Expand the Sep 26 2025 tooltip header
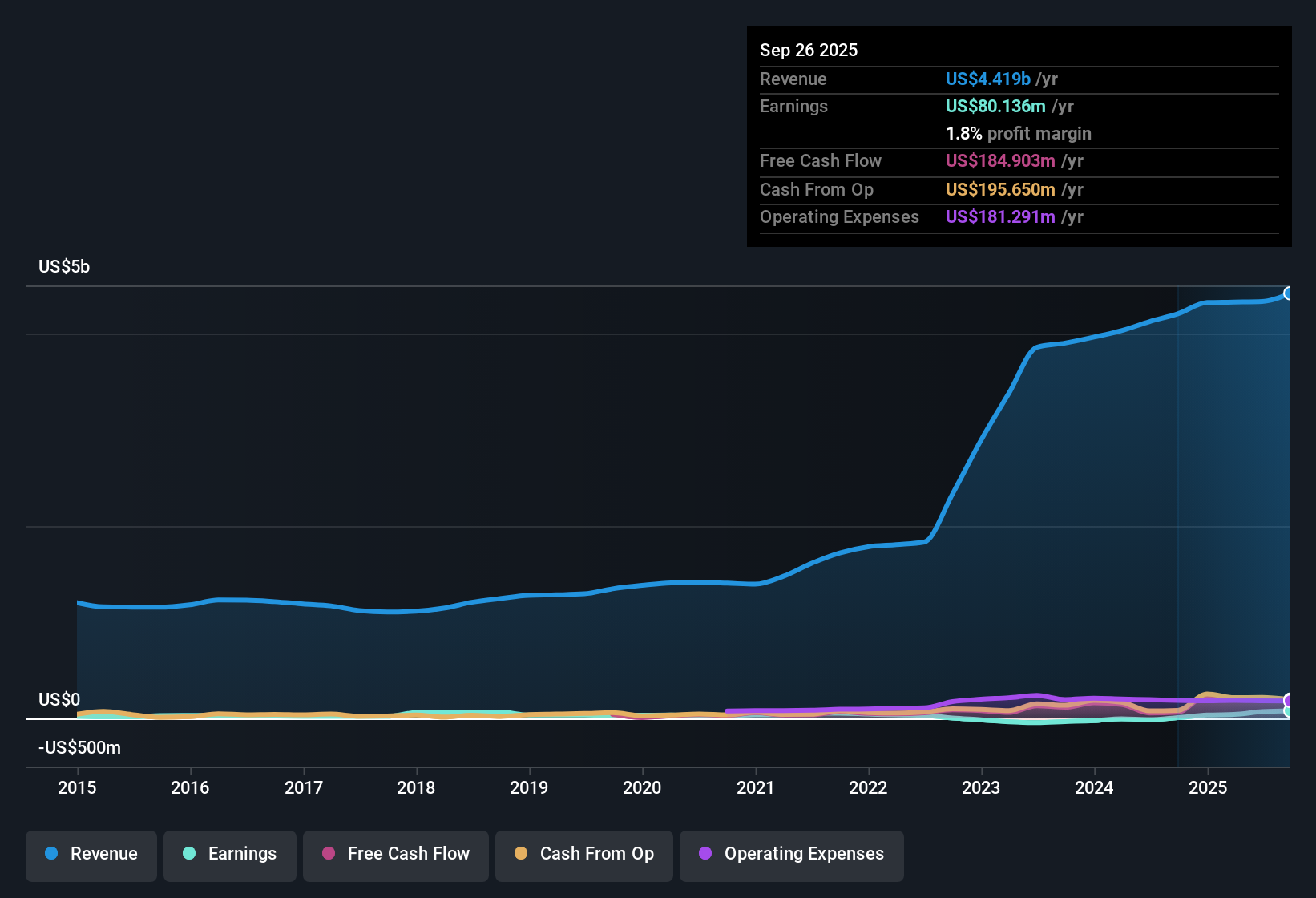The image size is (1316, 898). pos(809,50)
